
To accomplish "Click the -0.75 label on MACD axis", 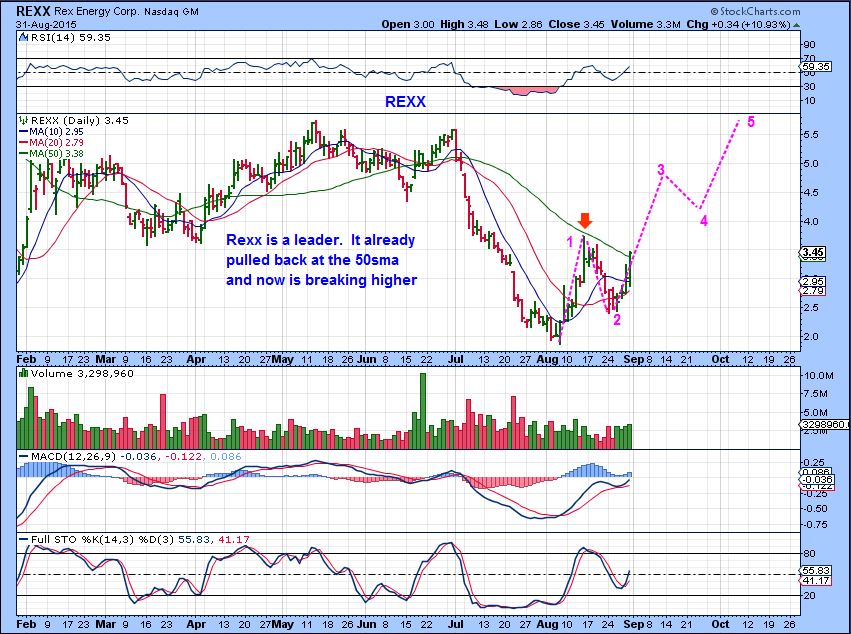I will coord(814,524).
